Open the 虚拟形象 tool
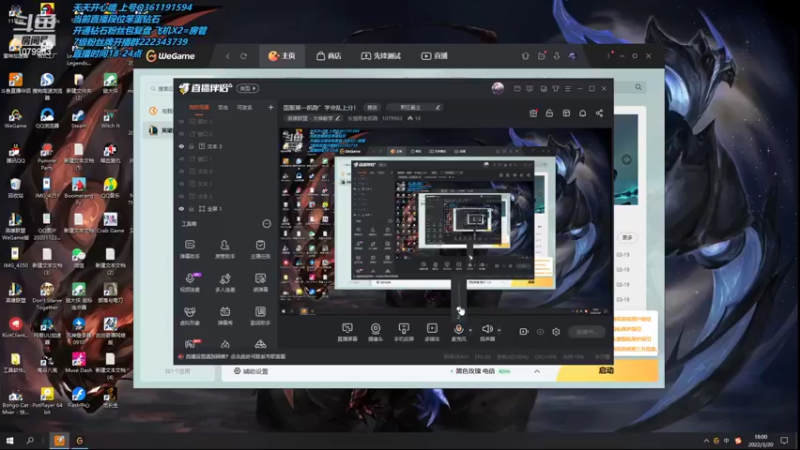The image size is (800, 450). click(x=190, y=315)
